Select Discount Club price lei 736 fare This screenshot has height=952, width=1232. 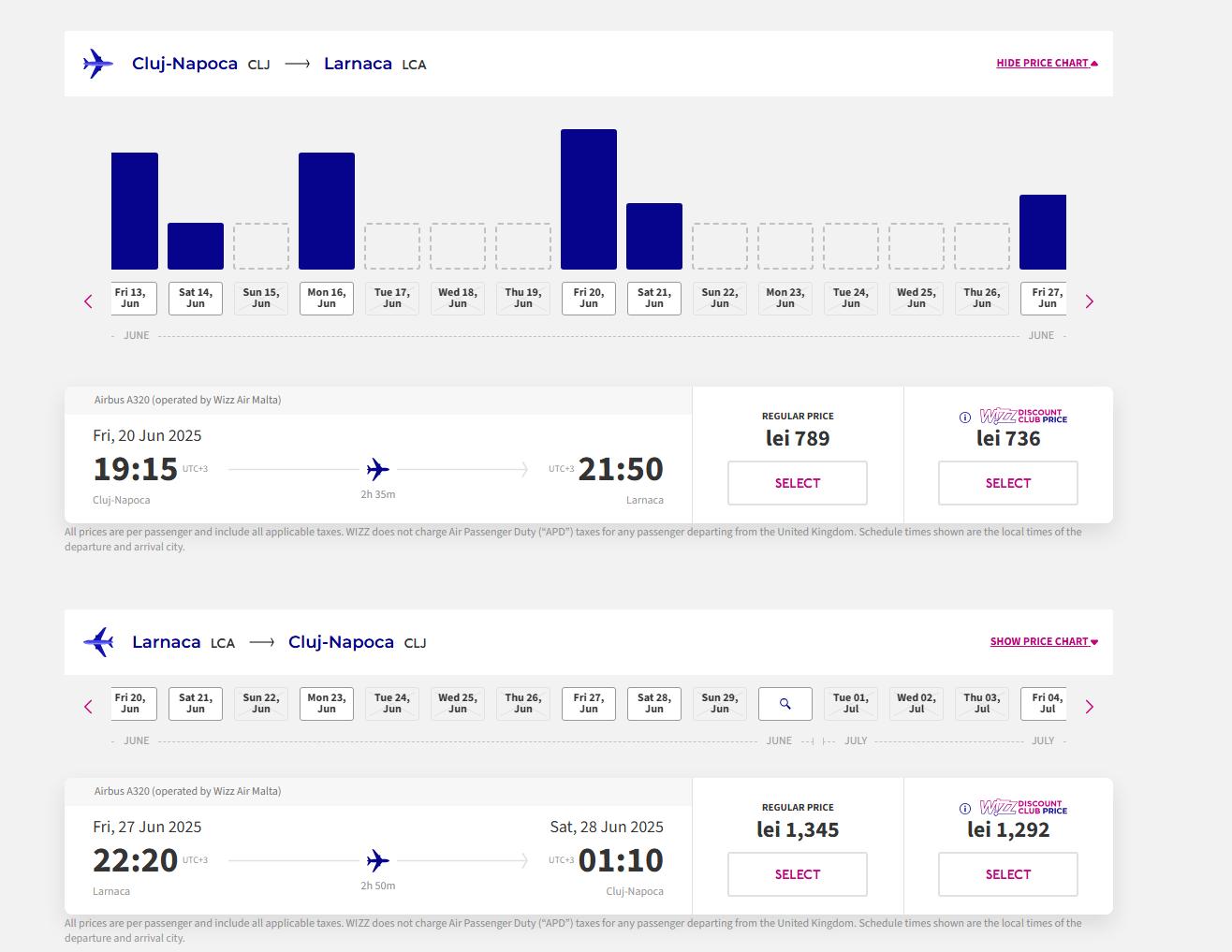1007,483
